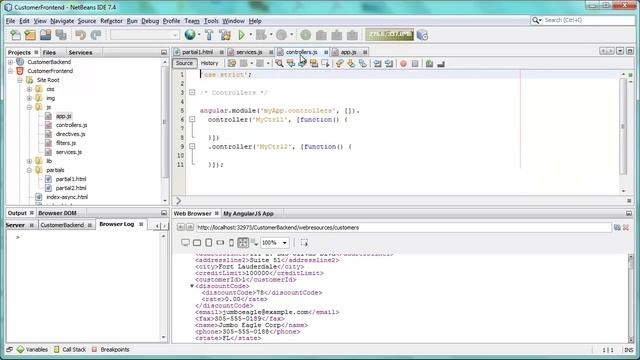This screenshot has height=360, width=640.
Task: Select the tablet landscape viewport icon
Action: coord(197,242)
